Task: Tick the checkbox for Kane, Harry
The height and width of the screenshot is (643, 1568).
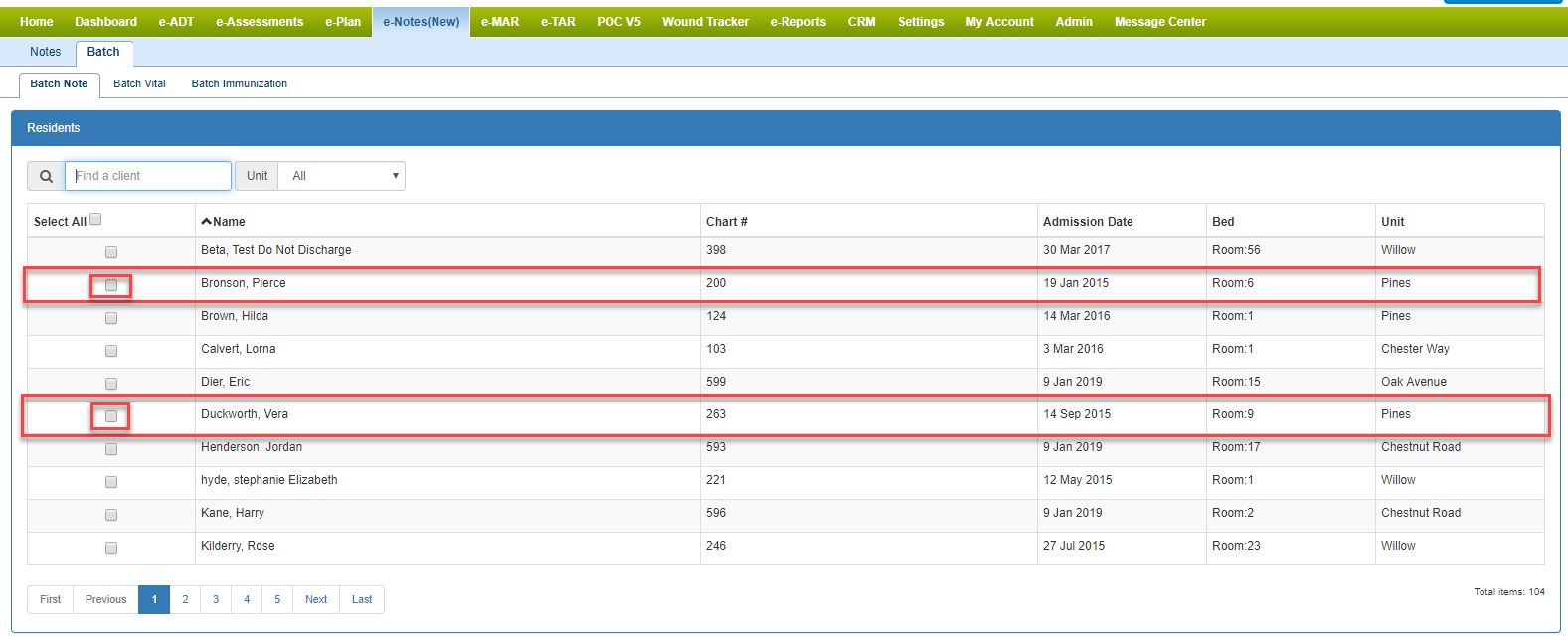Action: [x=111, y=515]
